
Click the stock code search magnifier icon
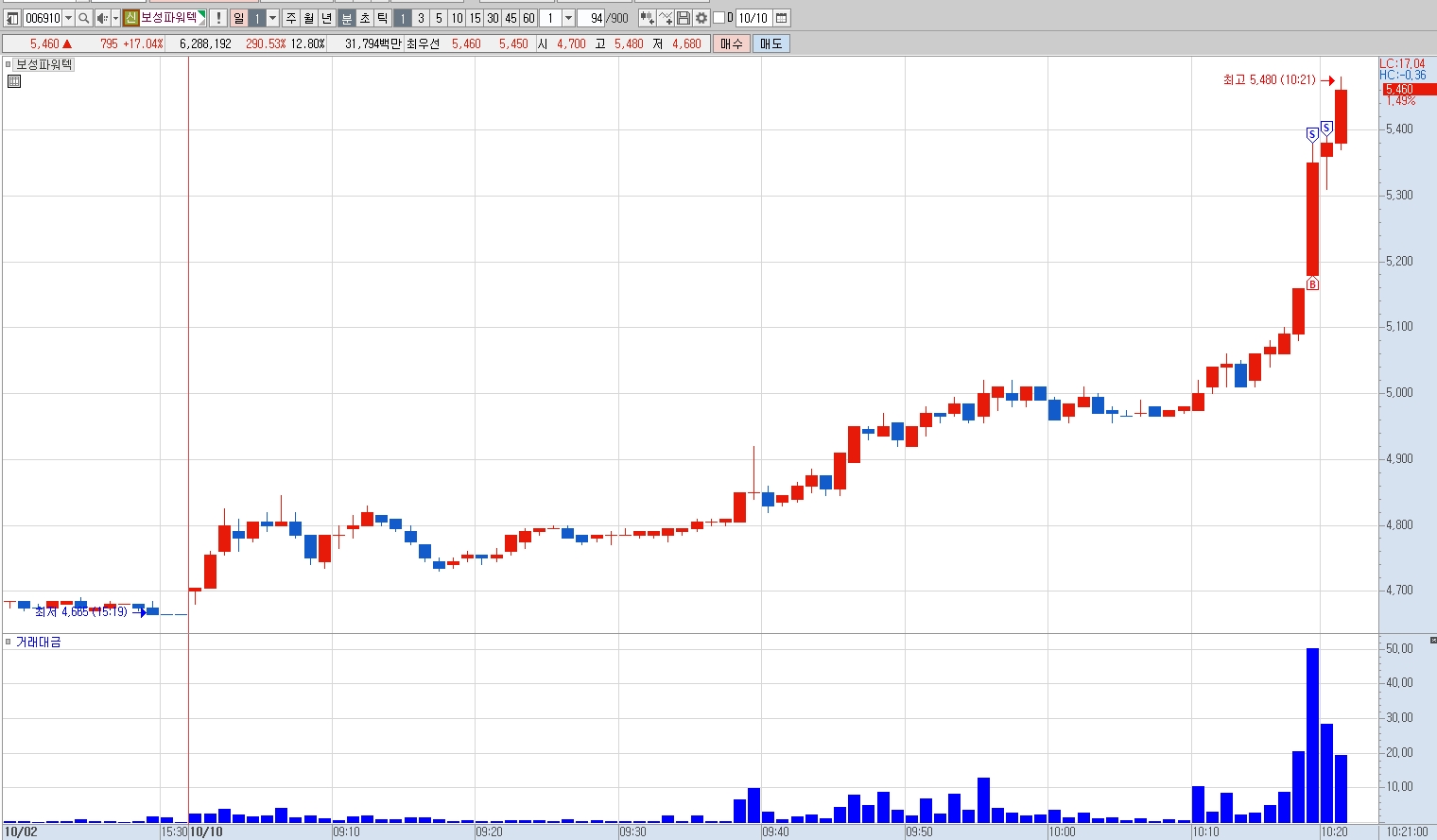point(84,18)
